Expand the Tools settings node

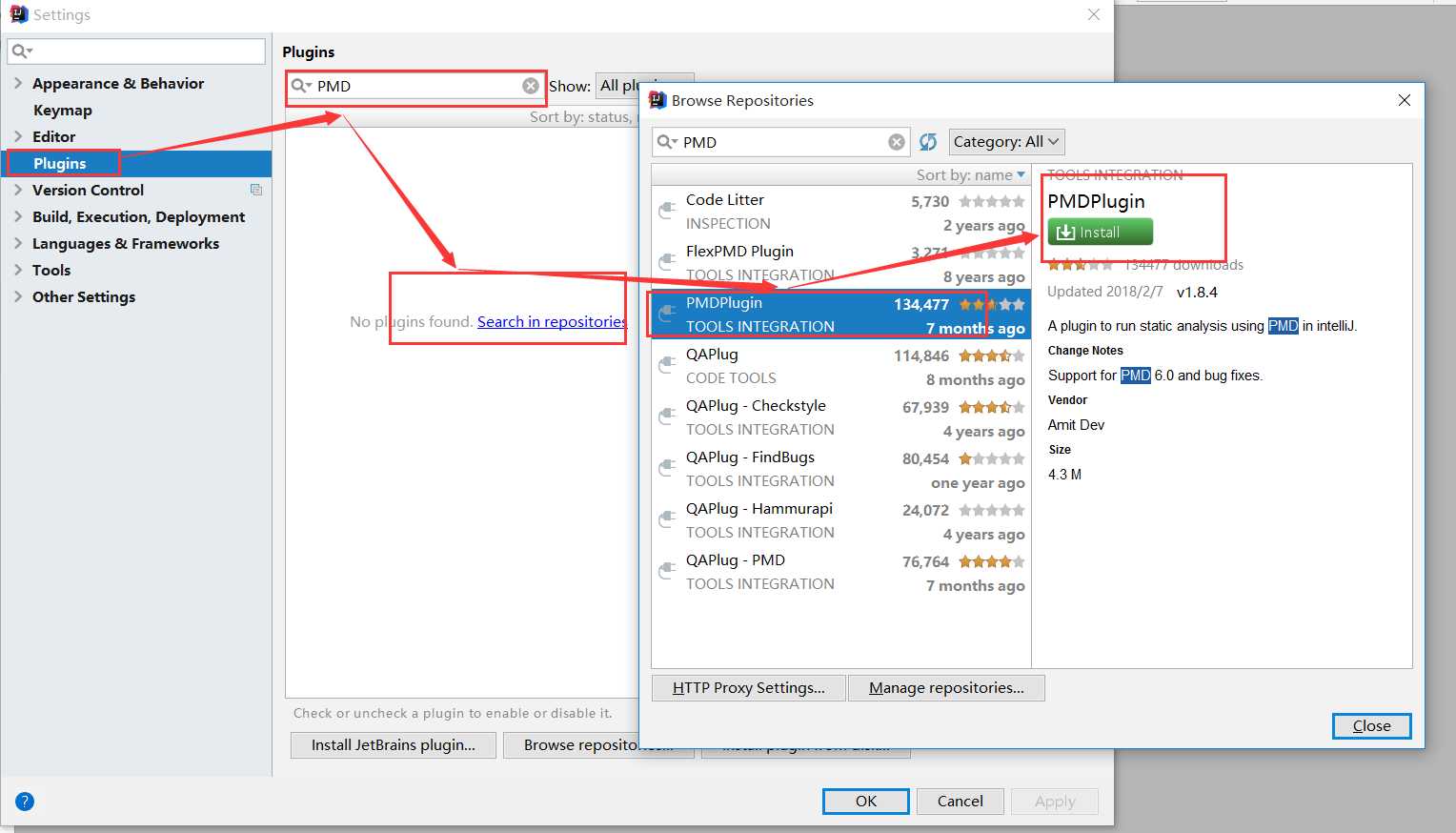[x=18, y=270]
